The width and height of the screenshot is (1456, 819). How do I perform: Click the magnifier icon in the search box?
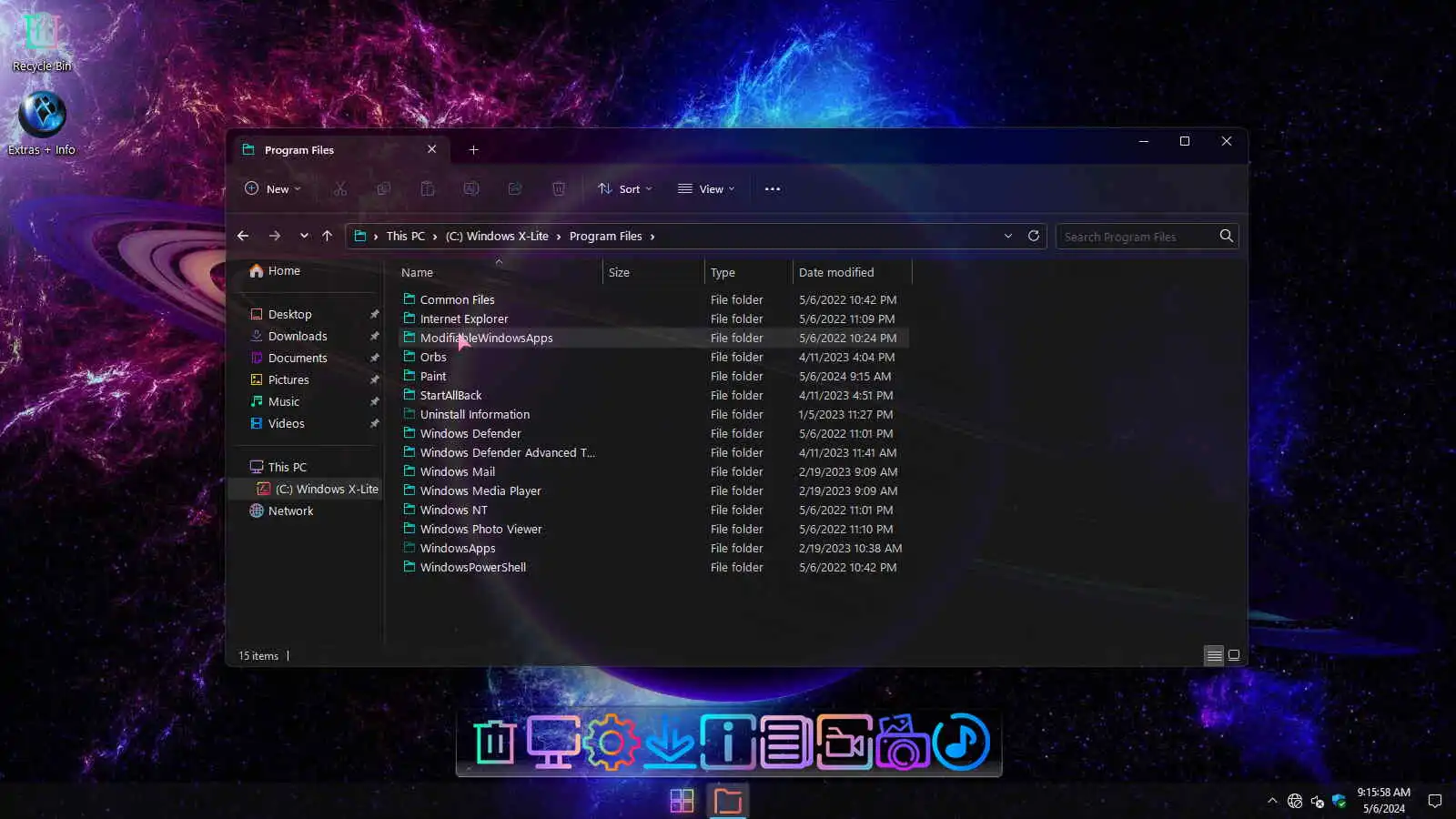pos(1227,236)
